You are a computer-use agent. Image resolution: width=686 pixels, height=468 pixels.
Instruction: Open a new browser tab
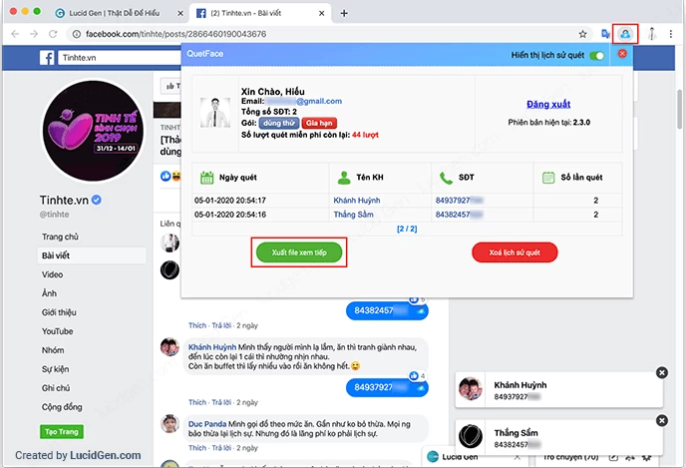click(344, 13)
